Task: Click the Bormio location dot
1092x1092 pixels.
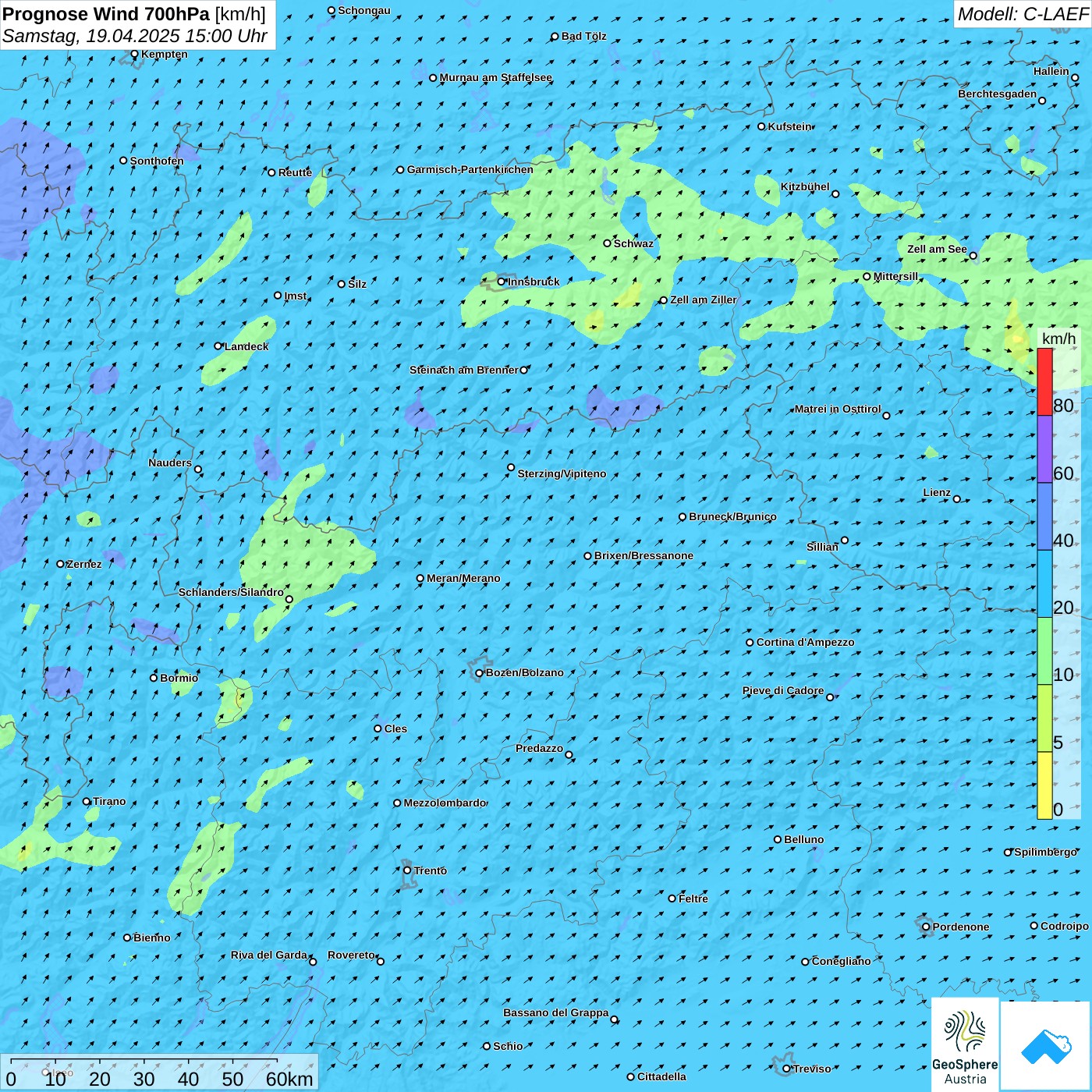Action: click(x=154, y=678)
